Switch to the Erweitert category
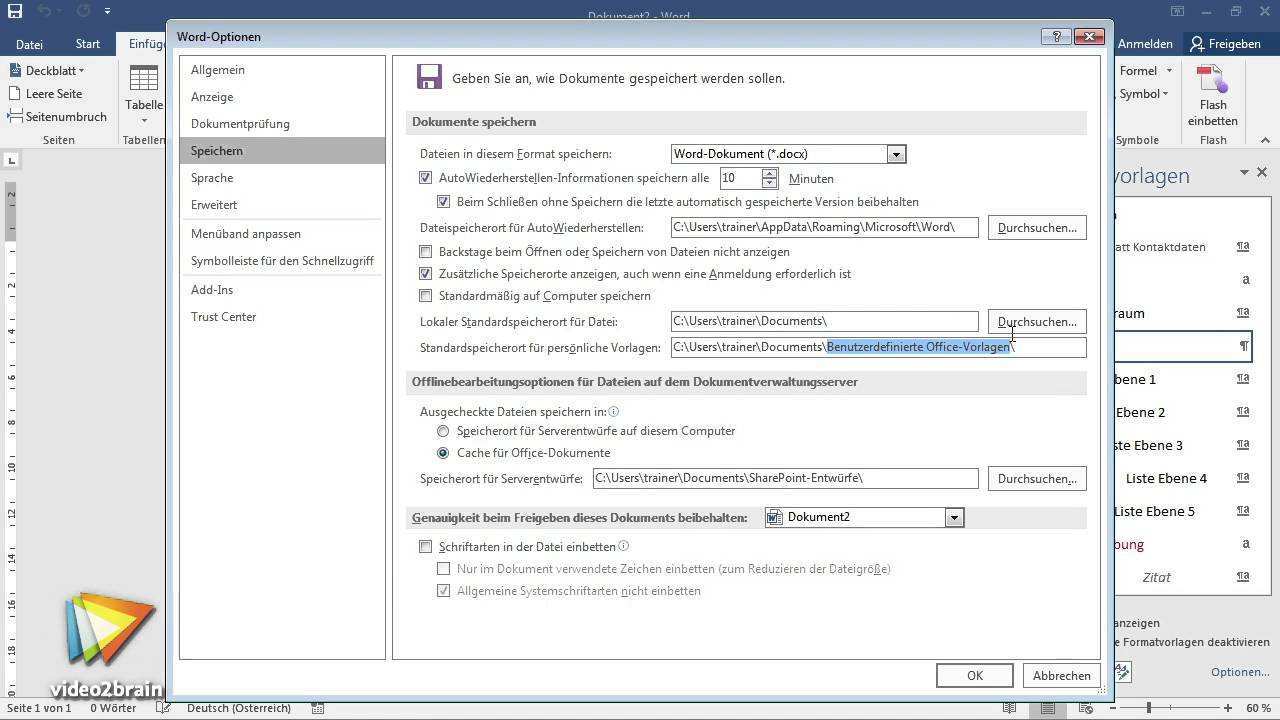 coord(214,205)
